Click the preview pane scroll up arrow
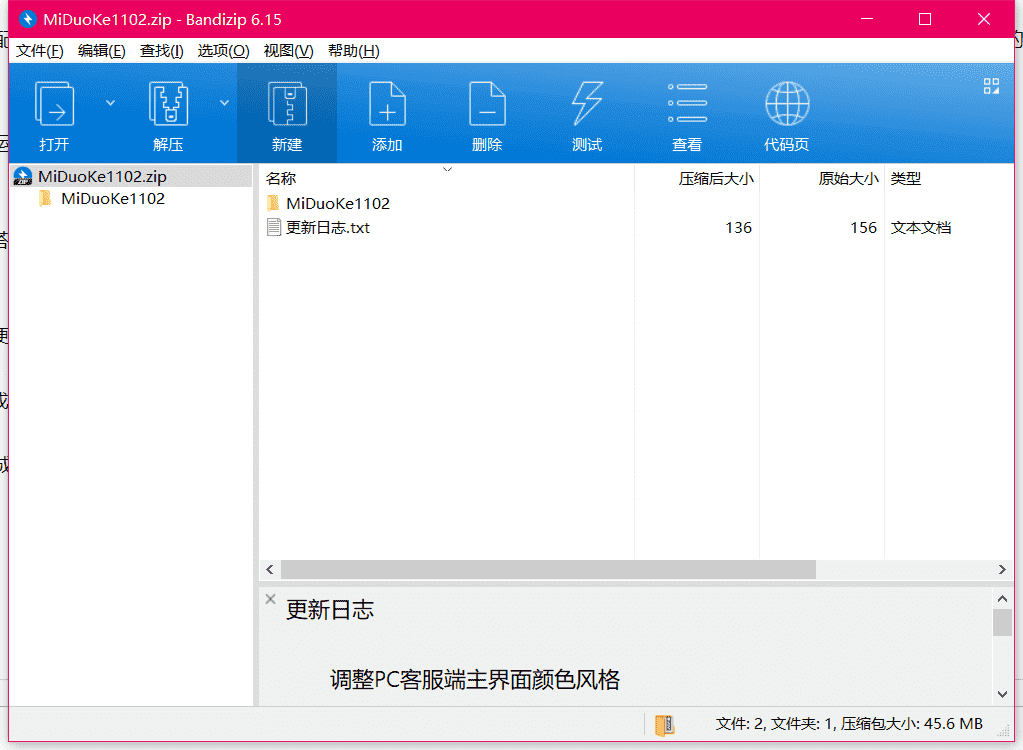The height and width of the screenshot is (750, 1023). pos(1003,598)
